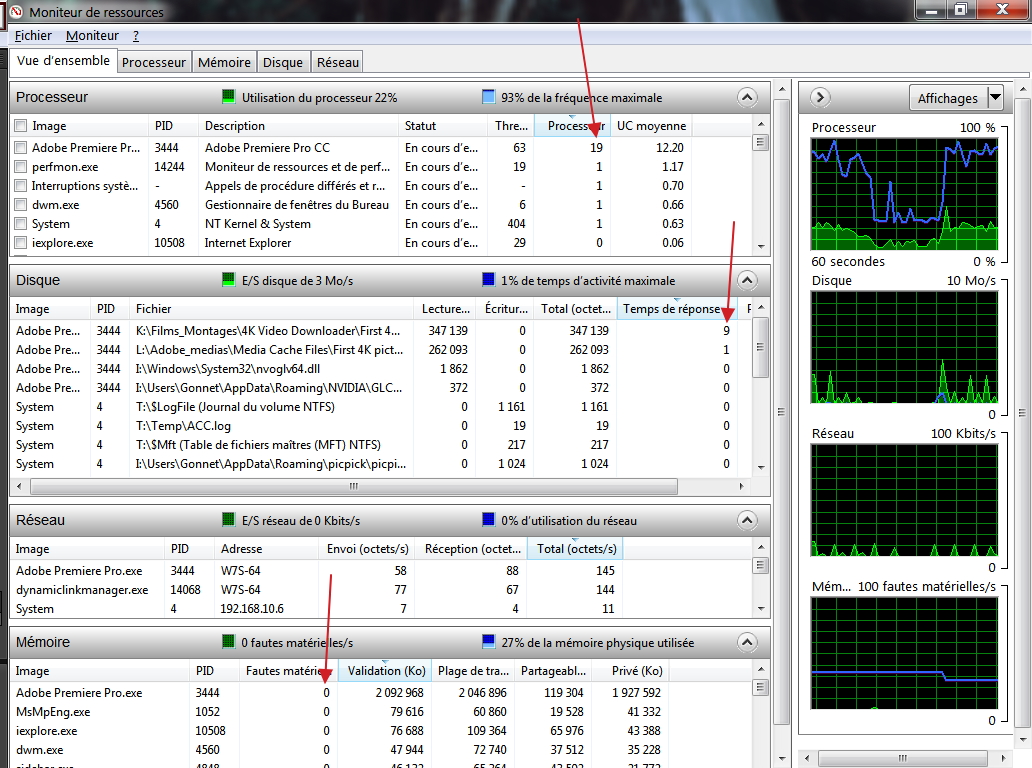
Task: Sort by Processeur column header
Action: (x=572, y=126)
